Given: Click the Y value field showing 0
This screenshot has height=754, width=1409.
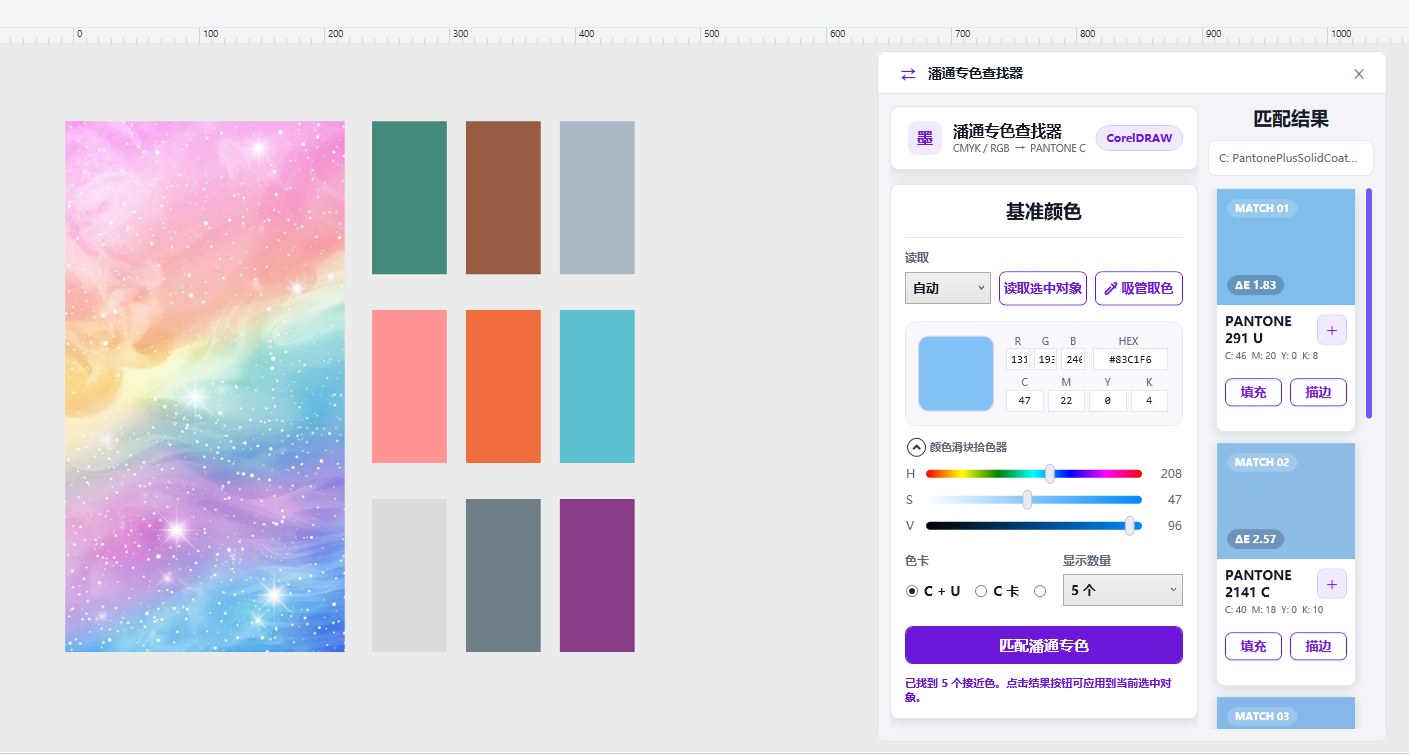Looking at the screenshot, I should pyautogui.click(x=1107, y=400).
